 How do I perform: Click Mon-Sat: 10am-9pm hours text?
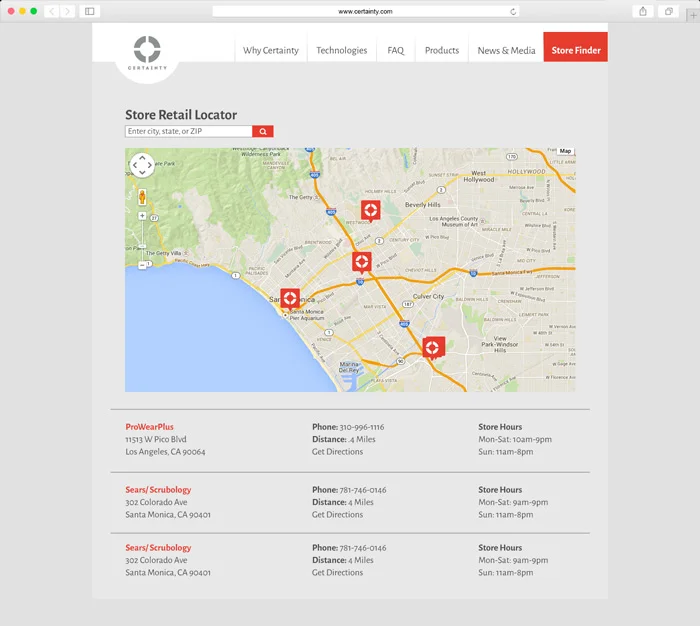click(x=515, y=439)
